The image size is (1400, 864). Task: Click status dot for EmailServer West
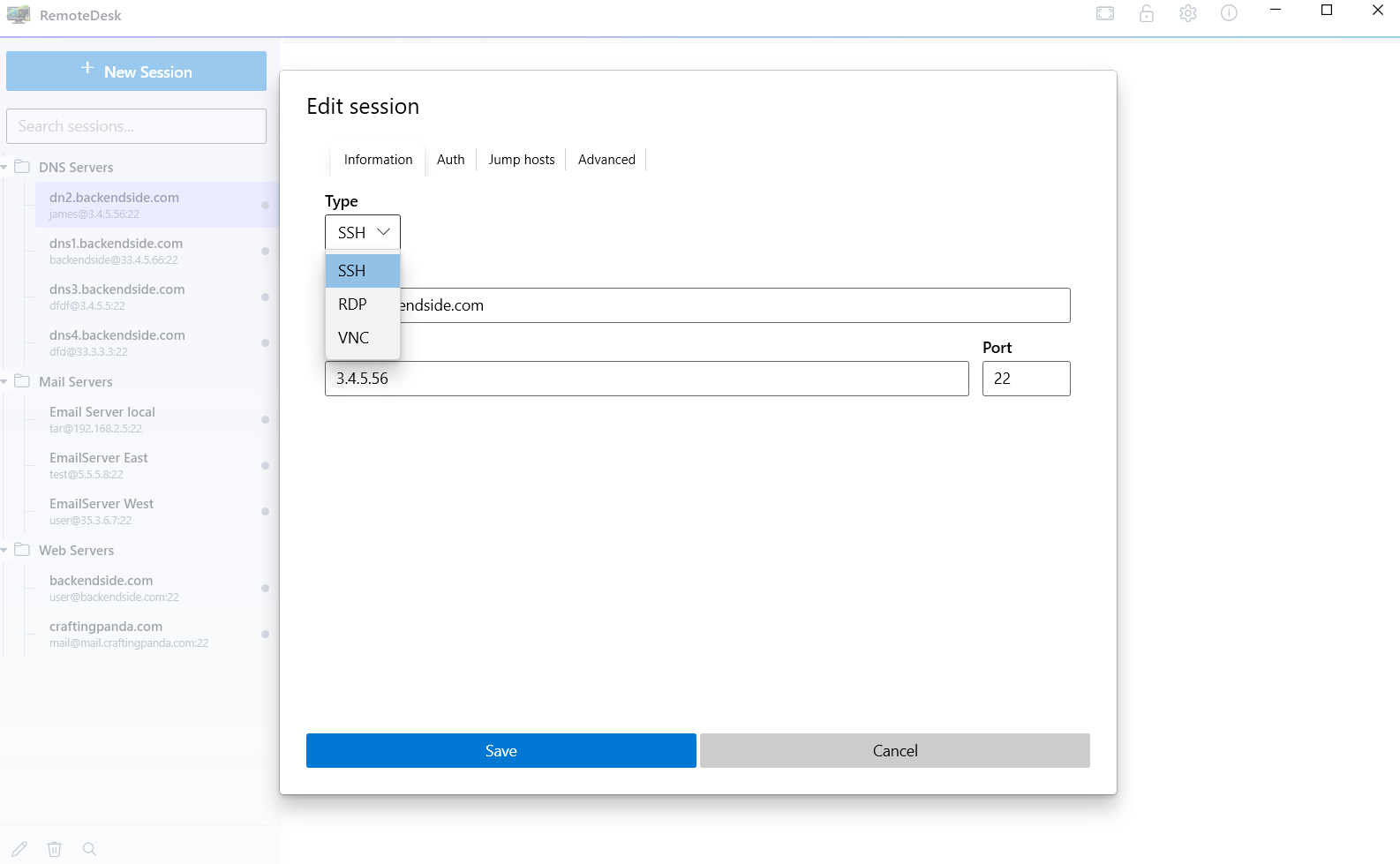click(x=265, y=511)
